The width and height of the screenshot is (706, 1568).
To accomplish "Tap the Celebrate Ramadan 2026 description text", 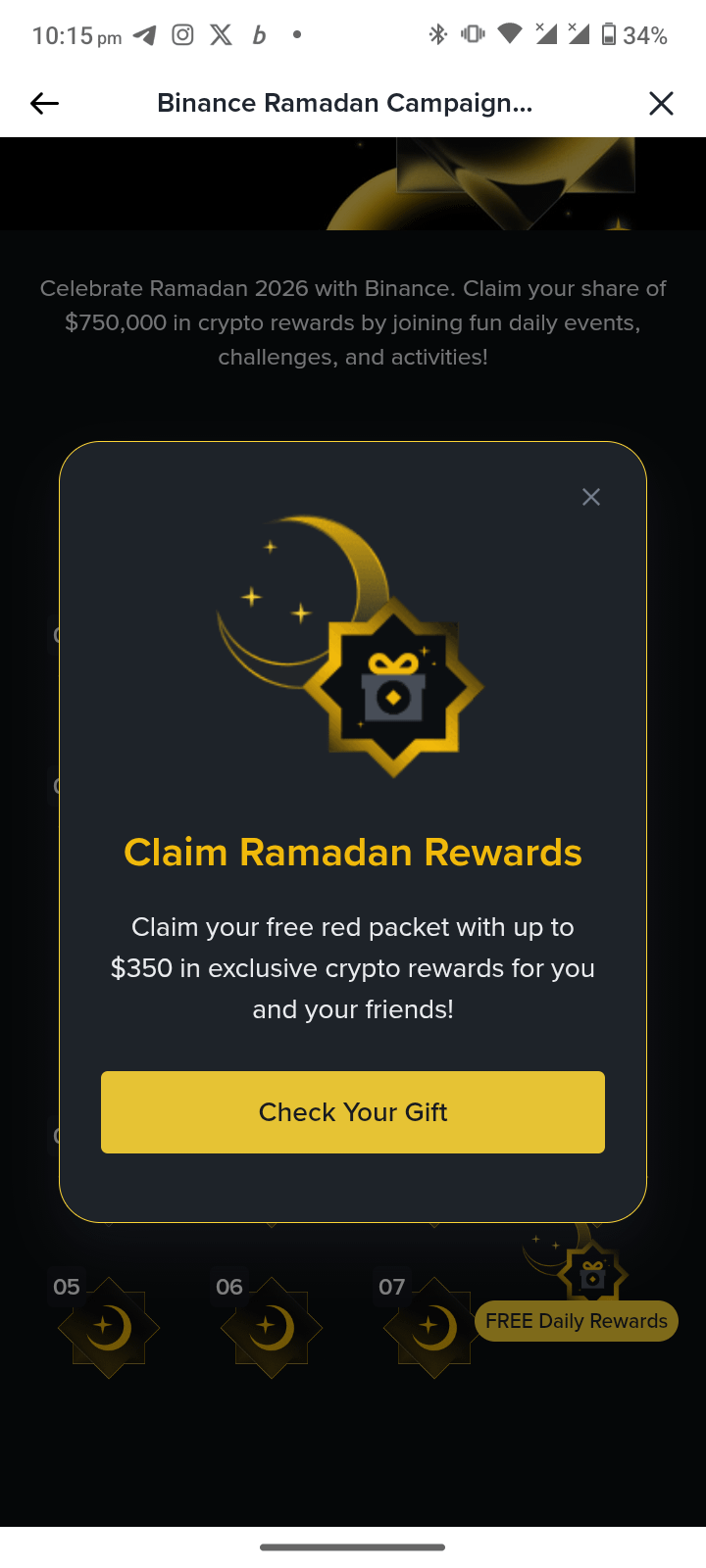I will click(353, 322).
